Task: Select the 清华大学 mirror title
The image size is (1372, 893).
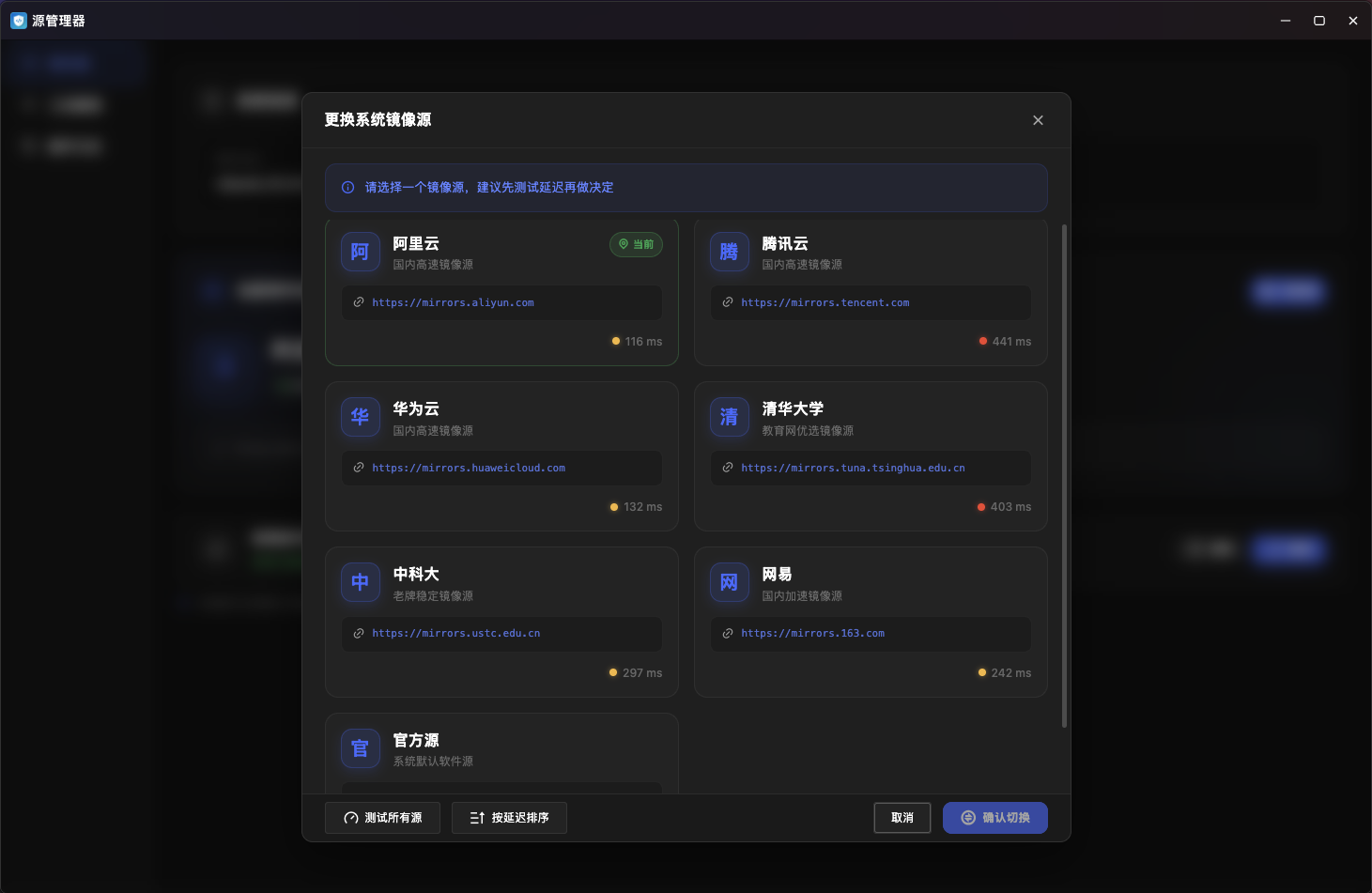Action: click(793, 408)
